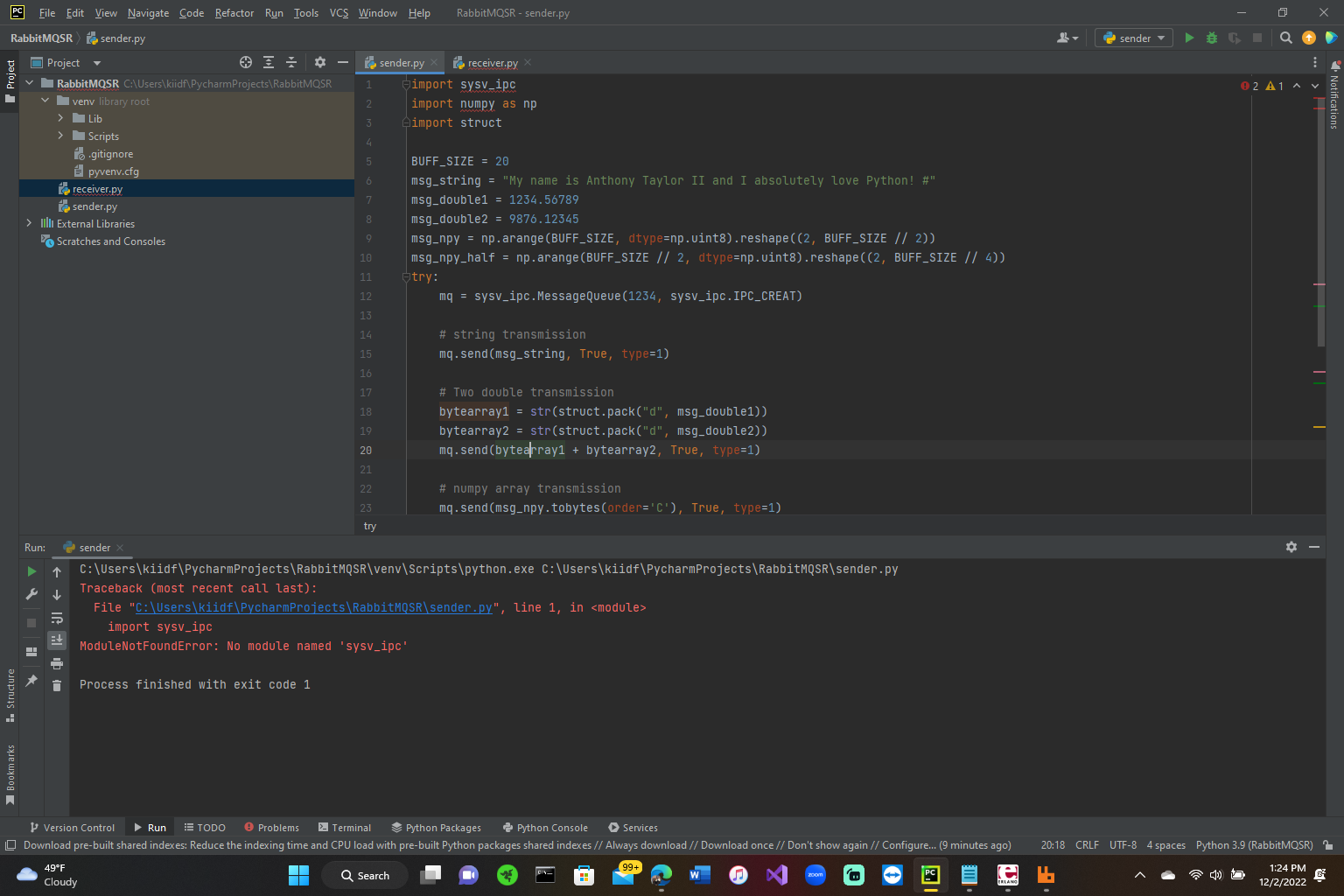Open the code with me user icon
1344x896 pixels.
(1067, 38)
